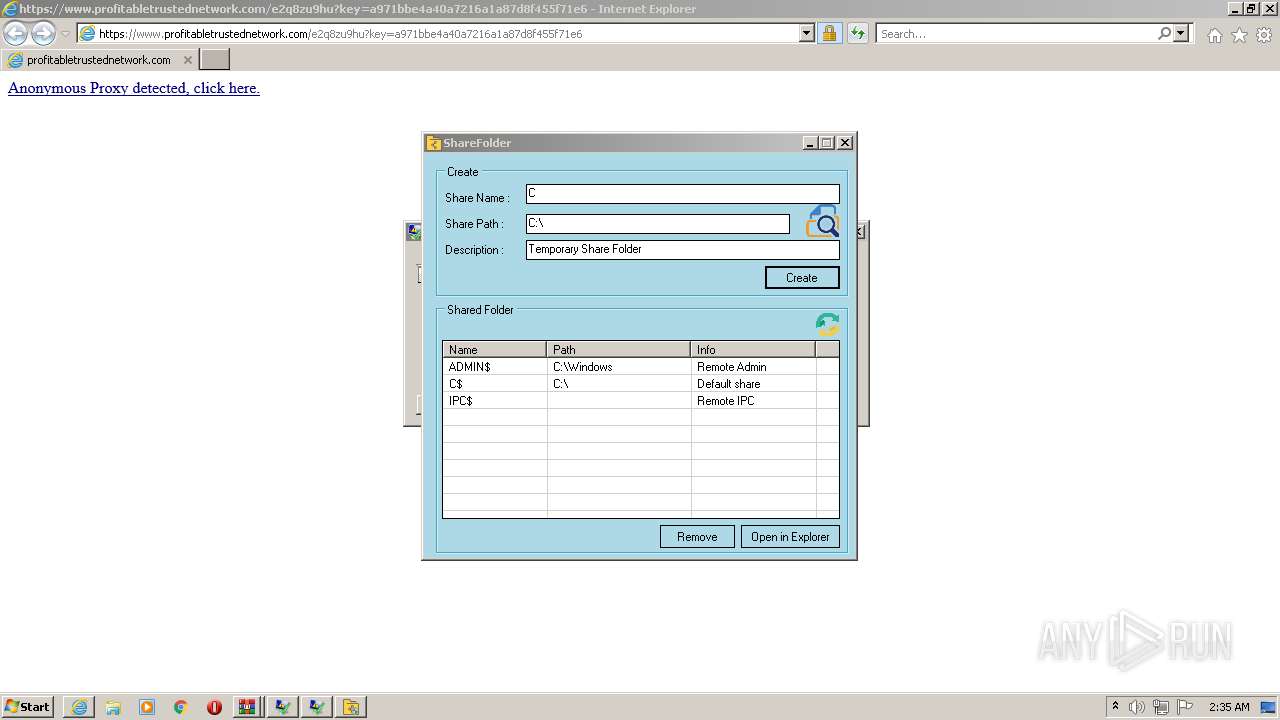Open Favorites star icon
Image resolution: width=1280 pixels, height=720 pixels.
click(1239, 35)
